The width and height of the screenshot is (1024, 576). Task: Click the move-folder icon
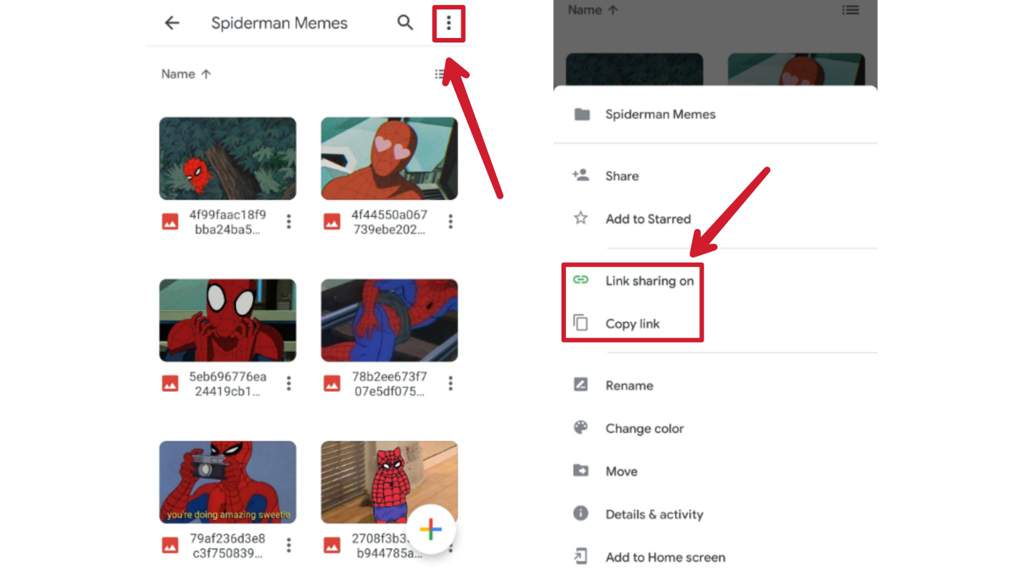581,470
